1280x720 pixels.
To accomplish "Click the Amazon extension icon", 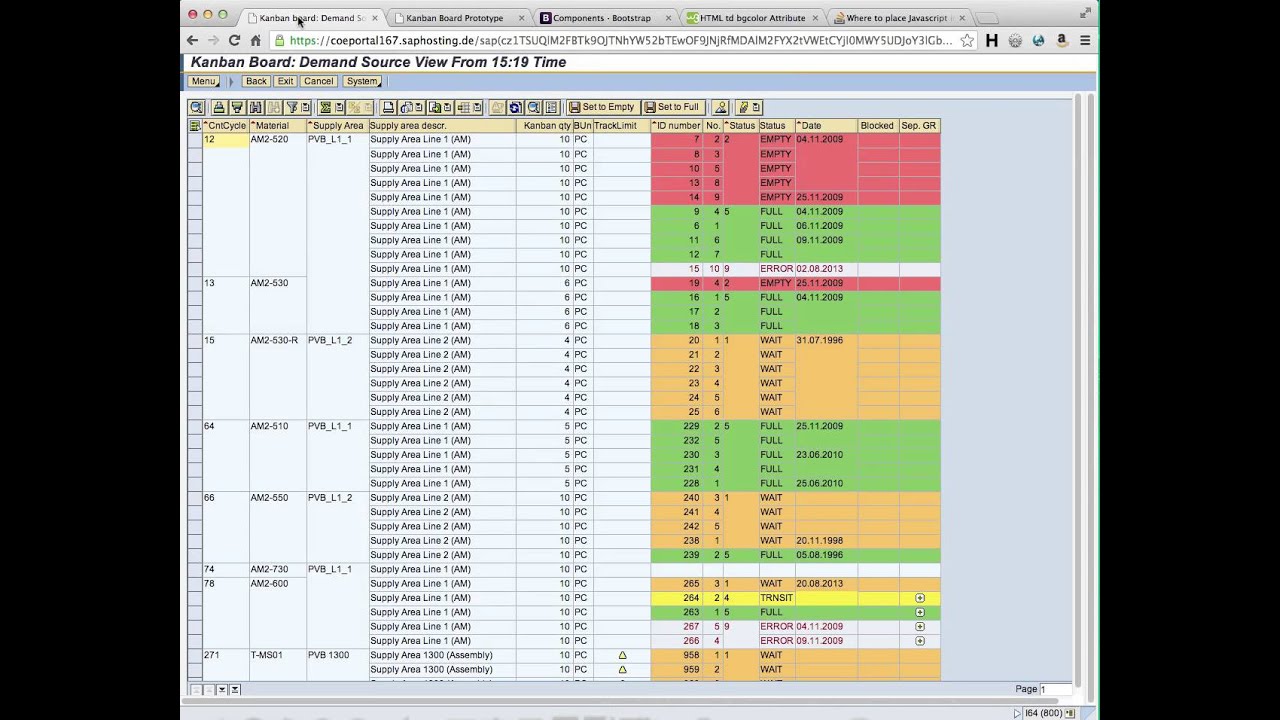I will coord(1061,41).
